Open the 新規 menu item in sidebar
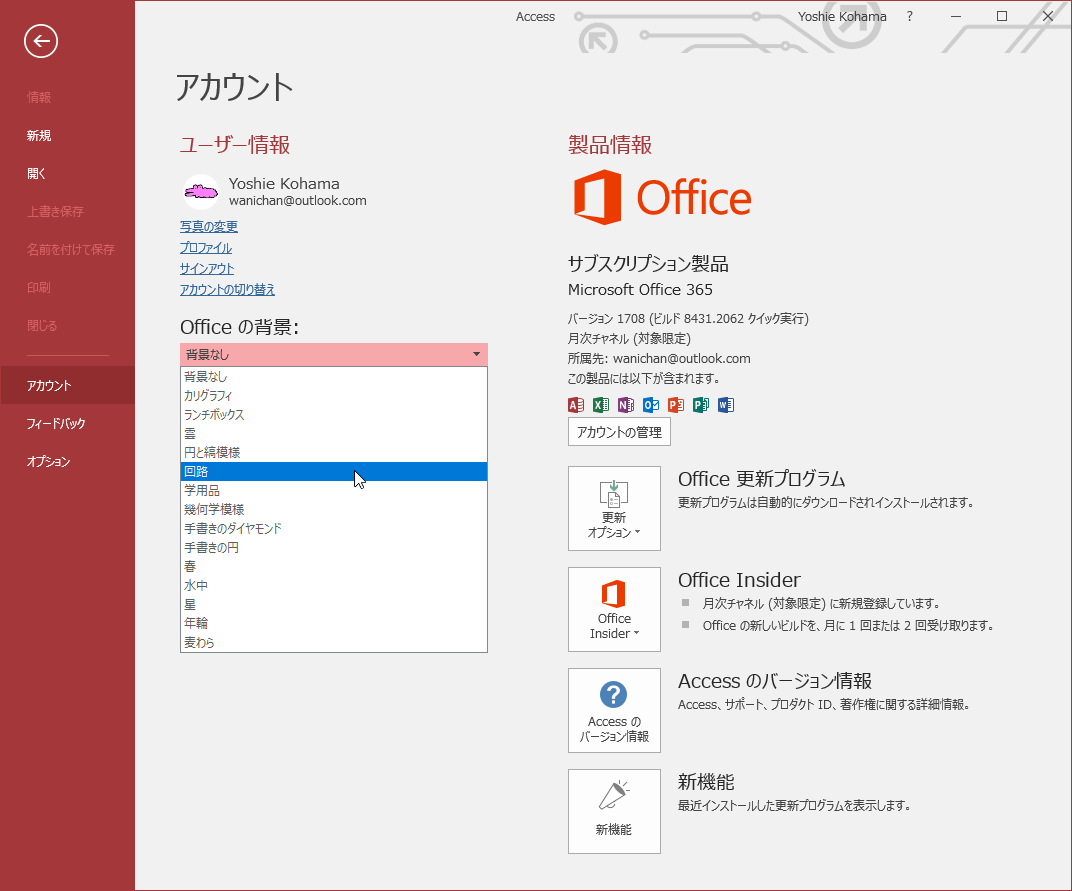Screen dimensions: 1072x891 [x=67, y=135]
